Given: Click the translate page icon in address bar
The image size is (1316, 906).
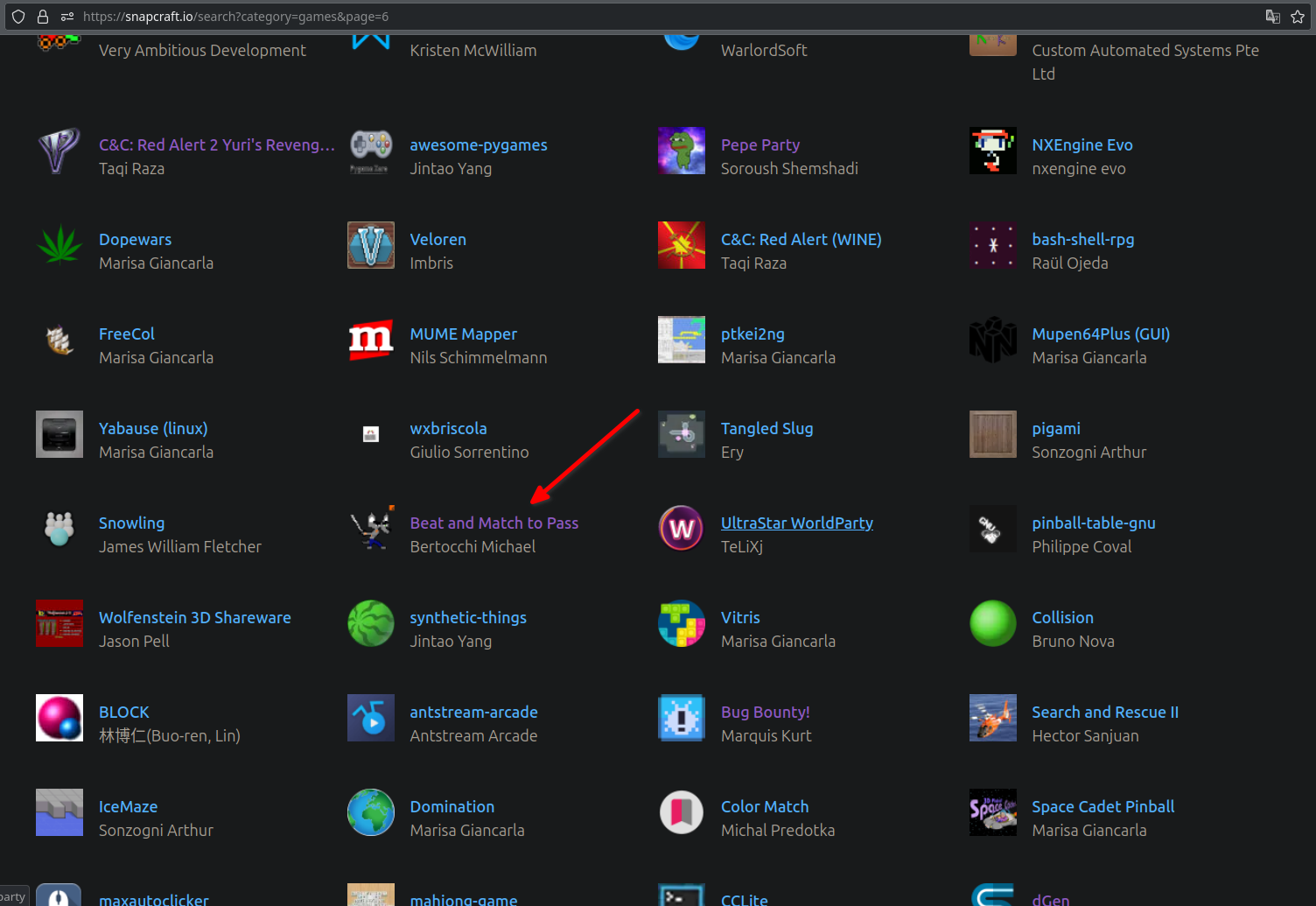Looking at the screenshot, I should coord(1273,17).
